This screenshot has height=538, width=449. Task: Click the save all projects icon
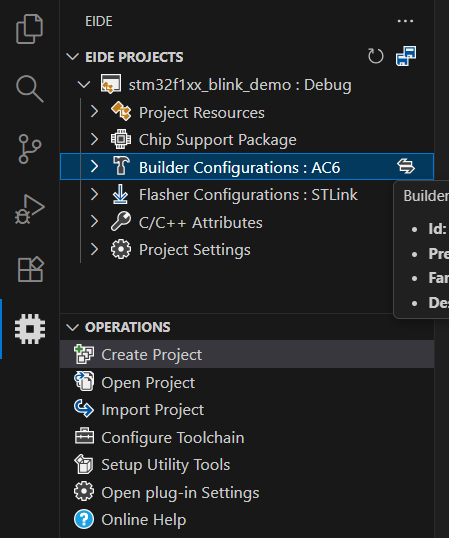point(406,56)
